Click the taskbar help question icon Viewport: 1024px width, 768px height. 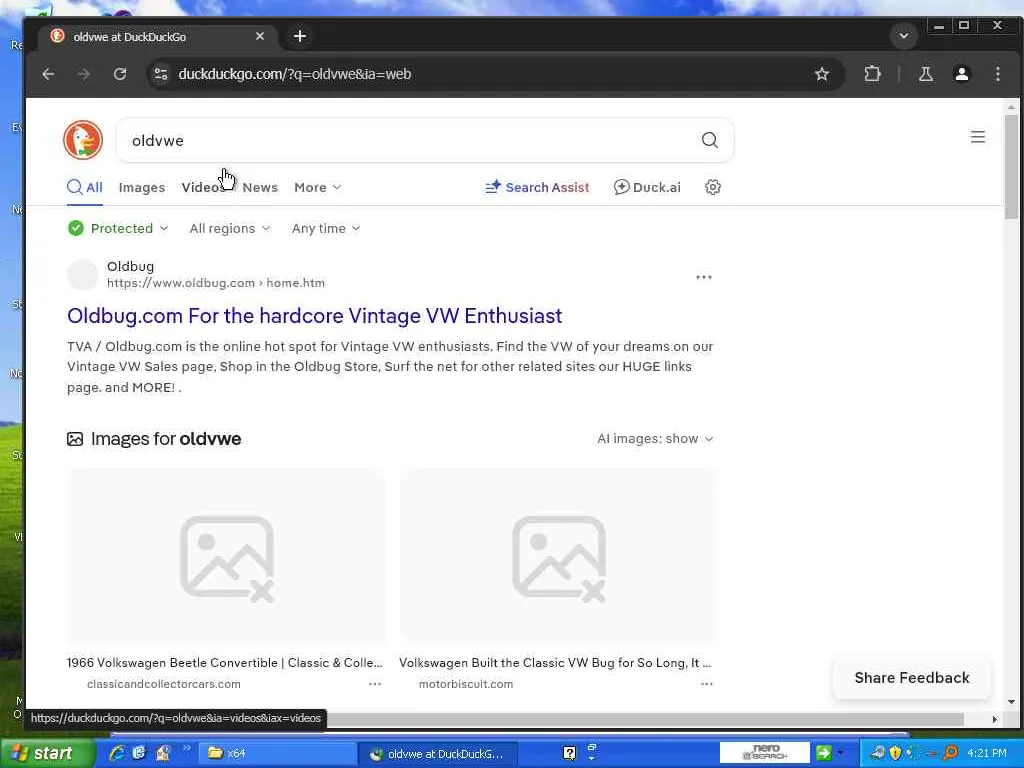tap(569, 753)
